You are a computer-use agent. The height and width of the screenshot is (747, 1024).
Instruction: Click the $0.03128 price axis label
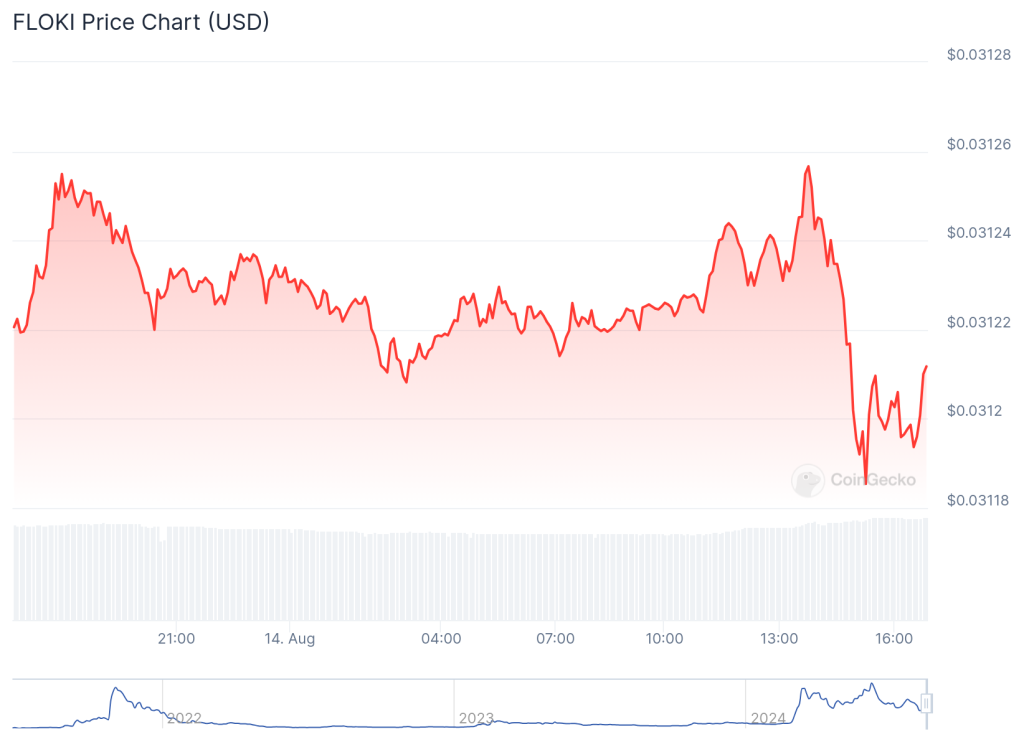[979, 54]
